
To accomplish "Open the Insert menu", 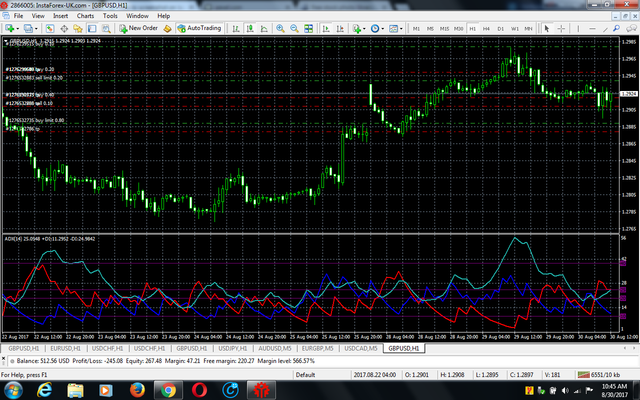I will coord(60,16).
